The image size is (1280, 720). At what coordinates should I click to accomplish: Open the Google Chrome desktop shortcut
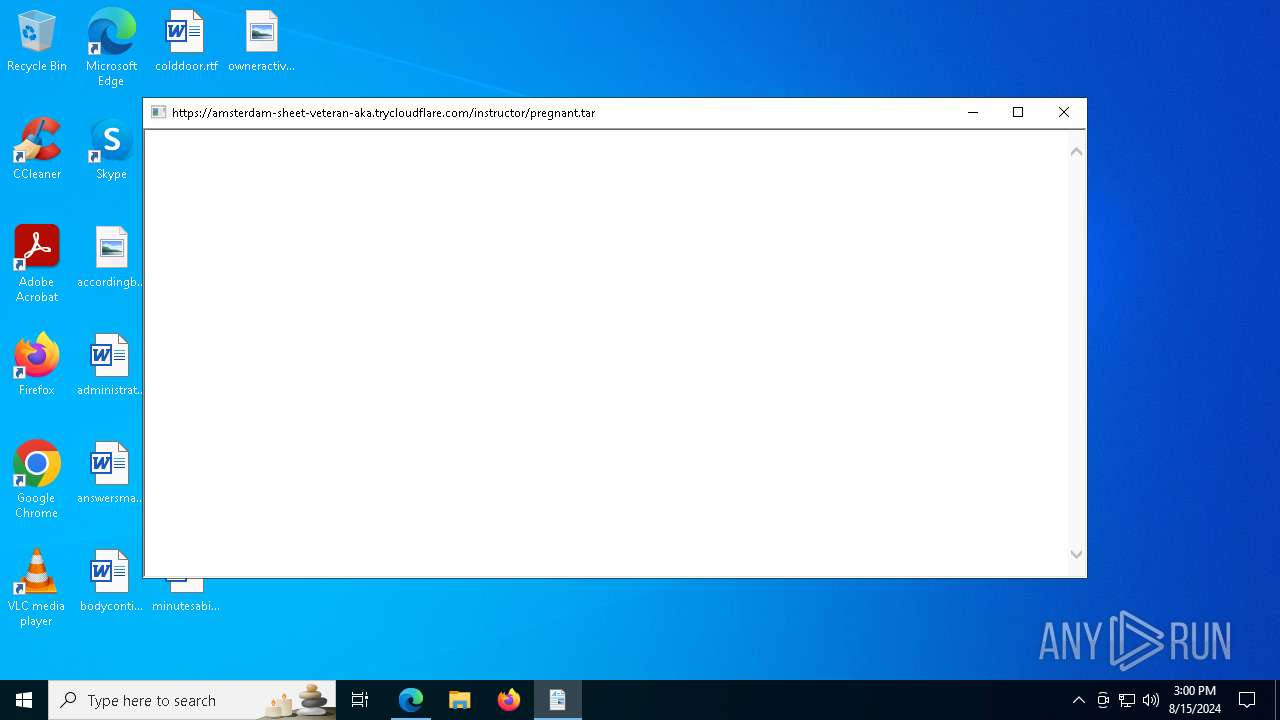[x=37, y=481]
